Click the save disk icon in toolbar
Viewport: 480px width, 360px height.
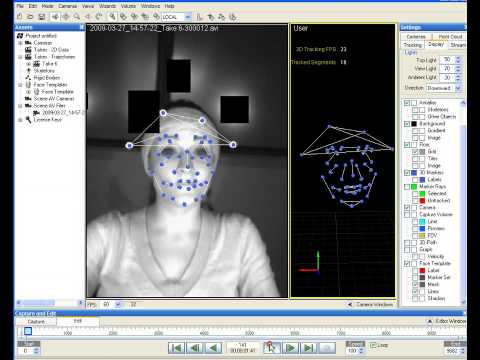pyautogui.click(x=42, y=16)
